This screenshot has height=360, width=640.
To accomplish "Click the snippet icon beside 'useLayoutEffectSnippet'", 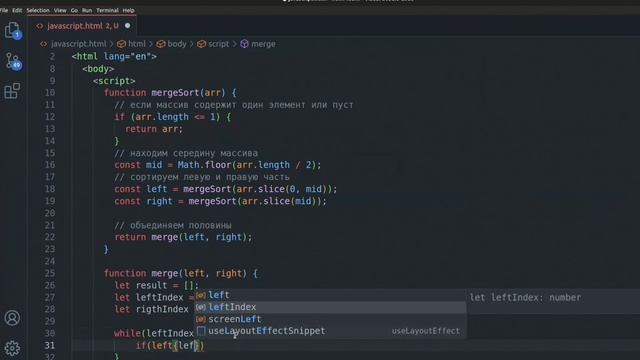I will pyautogui.click(x=201, y=331).
